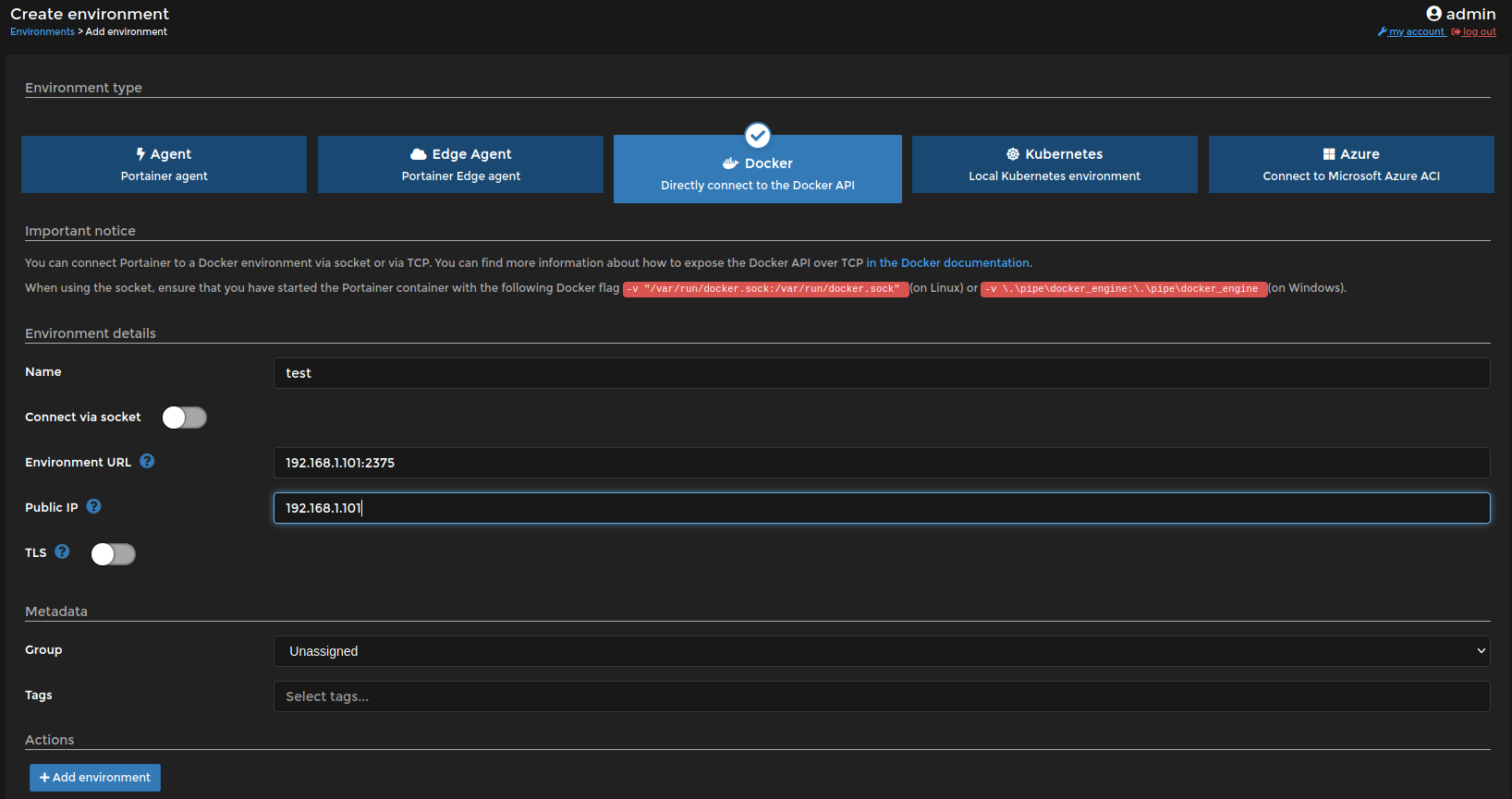1512x799 pixels.
Task: Select the Docker environment type tile
Action: [x=758, y=169]
